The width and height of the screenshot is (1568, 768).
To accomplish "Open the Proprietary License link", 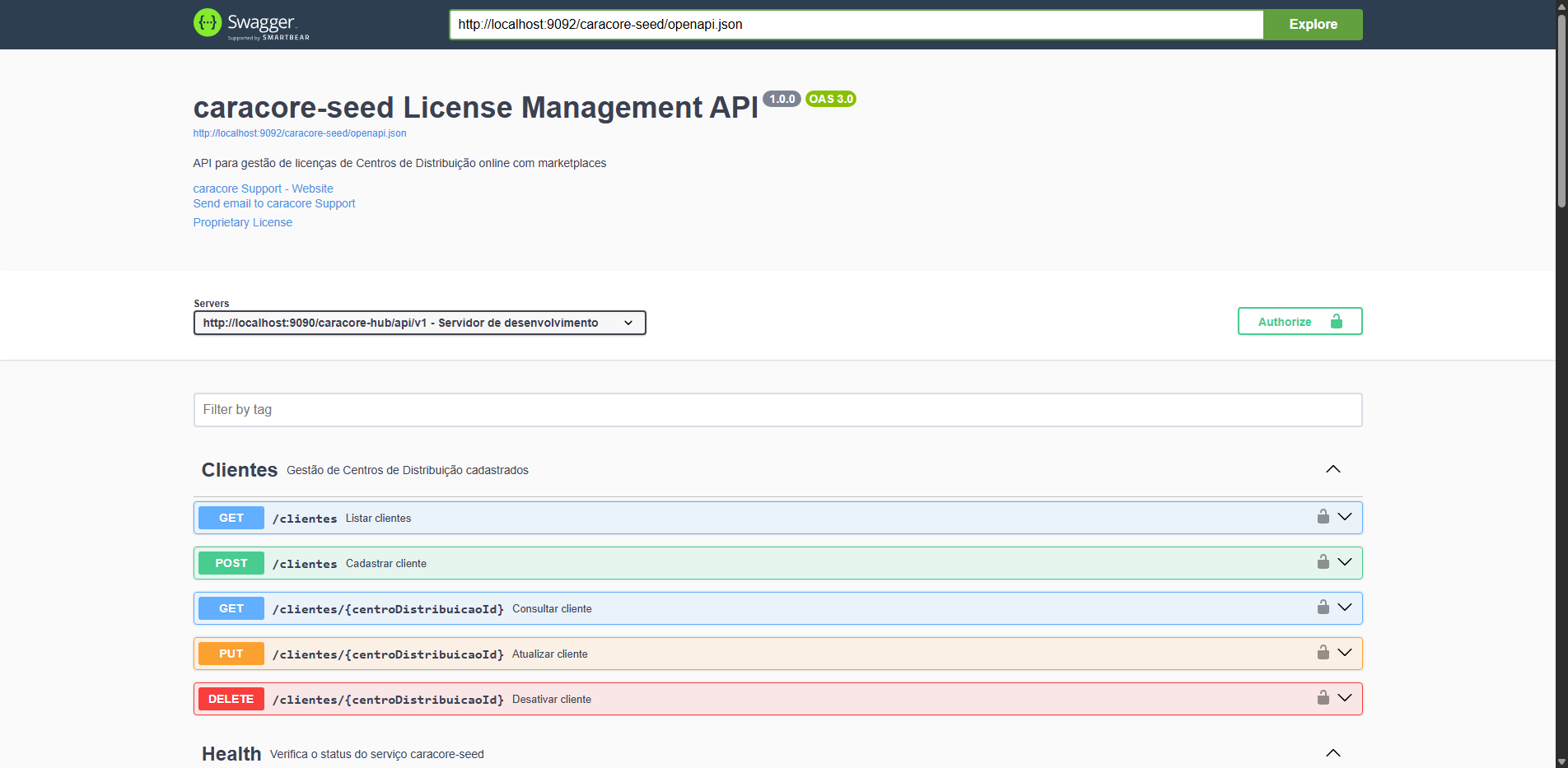I will [243, 222].
